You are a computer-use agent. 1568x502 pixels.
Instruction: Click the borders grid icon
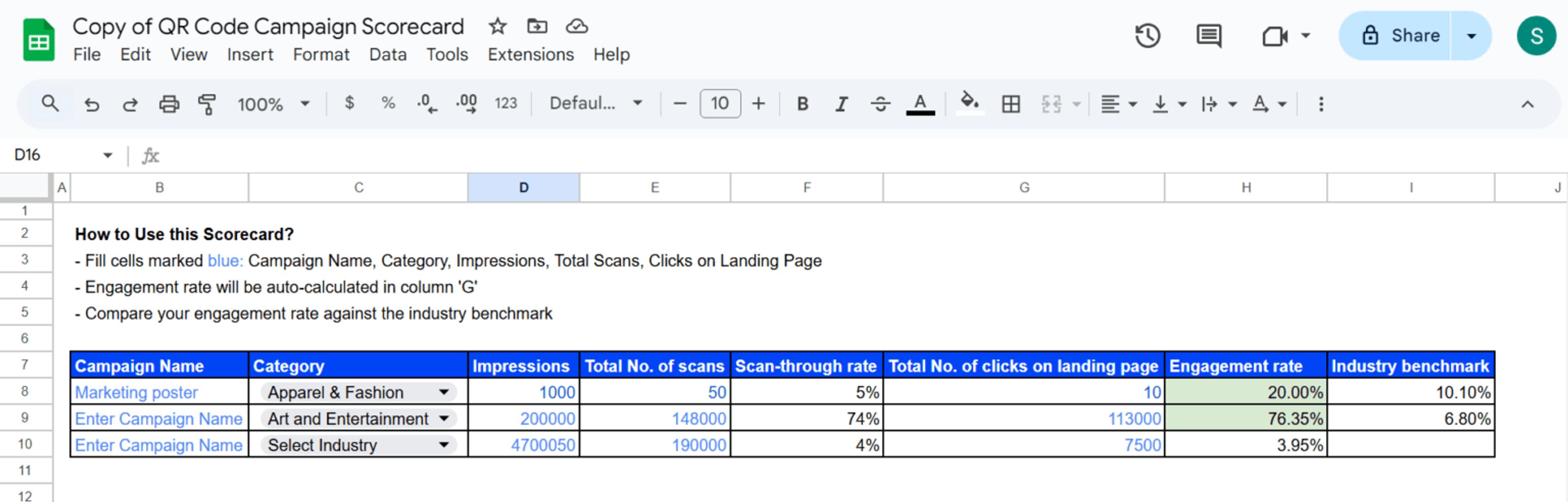(x=1011, y=104)
